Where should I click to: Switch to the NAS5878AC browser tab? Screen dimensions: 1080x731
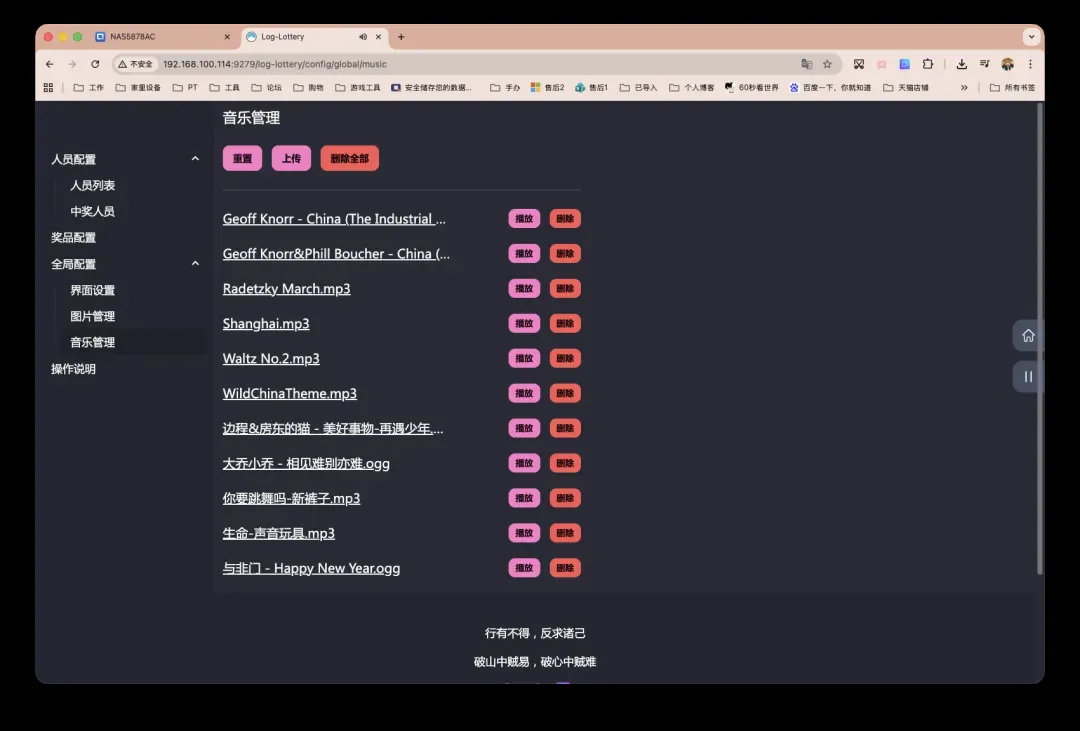click(x=160, y=37)
